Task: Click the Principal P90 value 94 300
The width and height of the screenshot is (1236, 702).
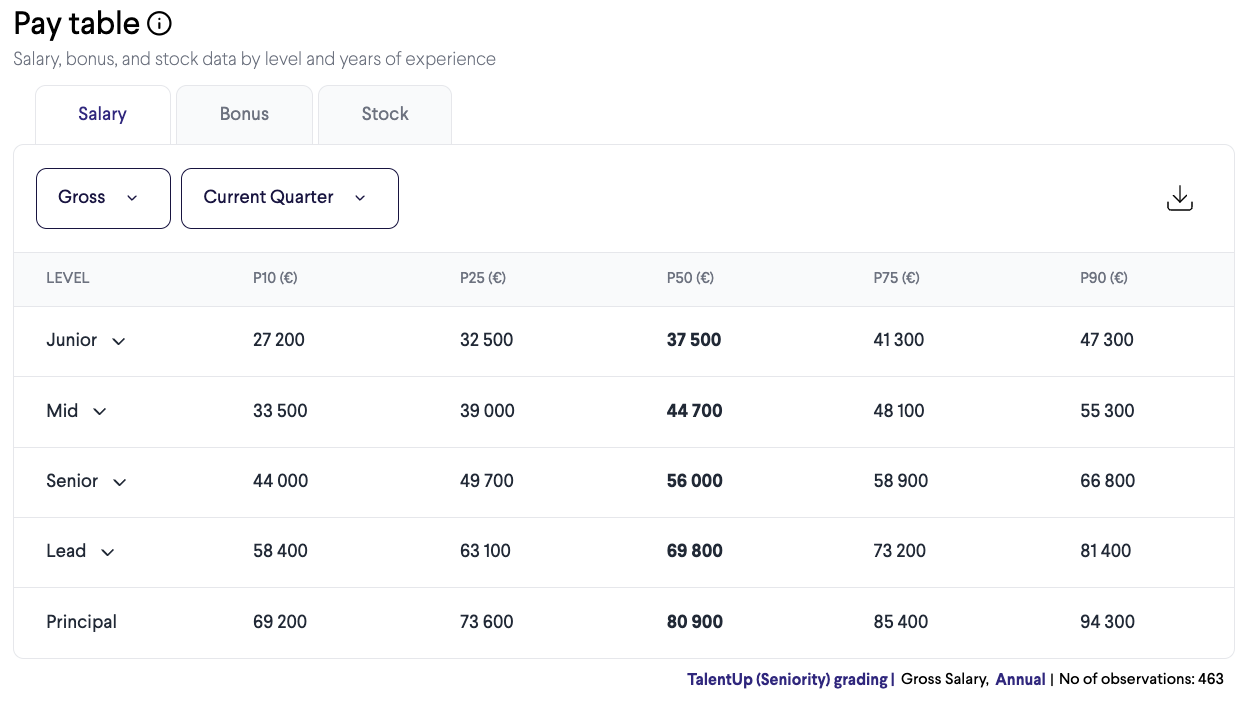Action: 1107,622
